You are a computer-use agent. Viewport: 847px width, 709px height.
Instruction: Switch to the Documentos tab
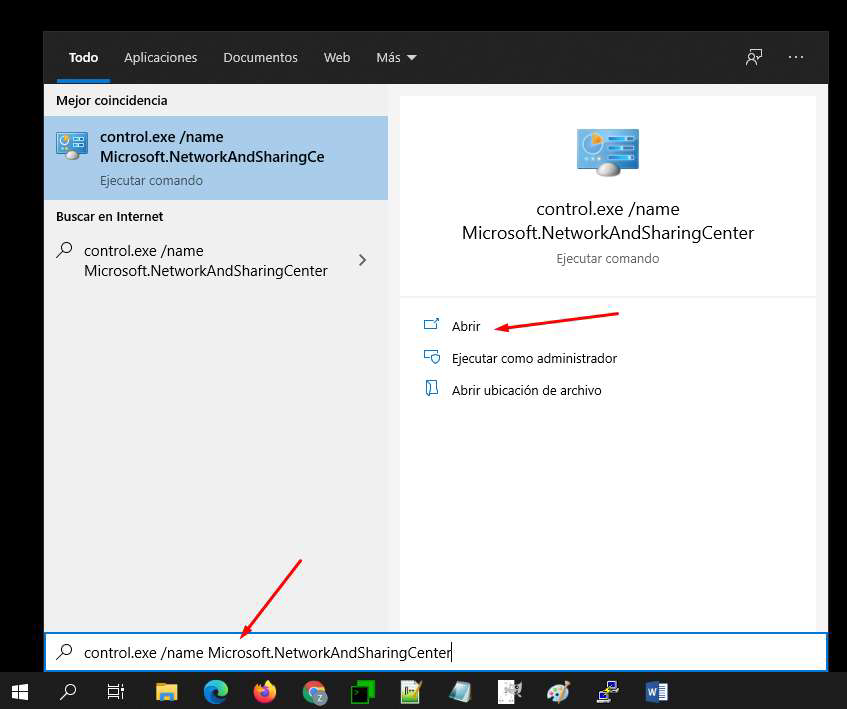coord(260,57)
